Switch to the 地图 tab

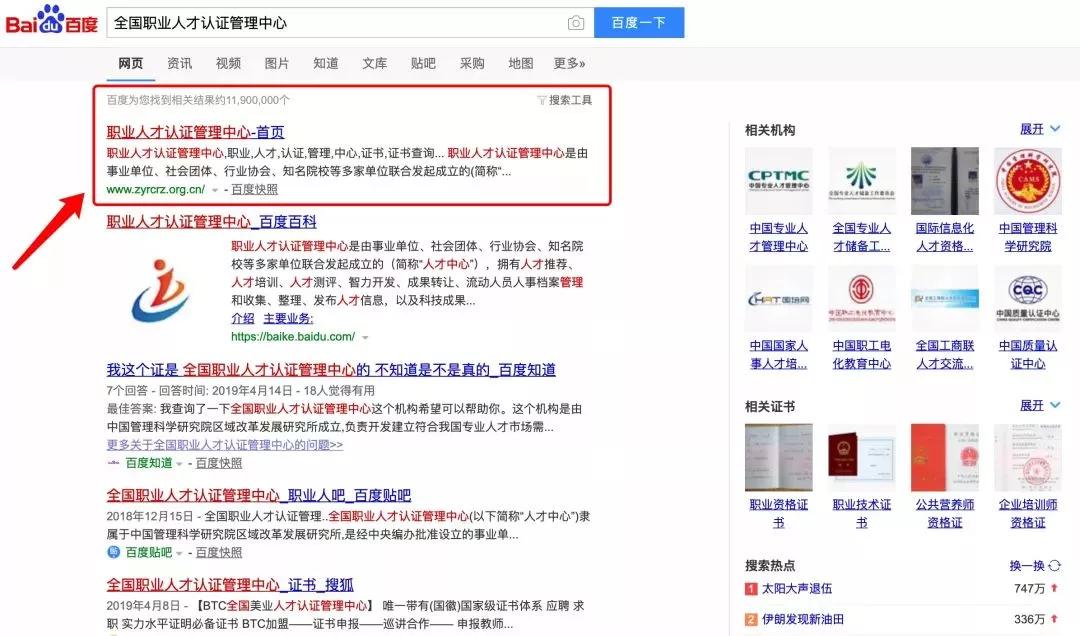tap(521, 63)
